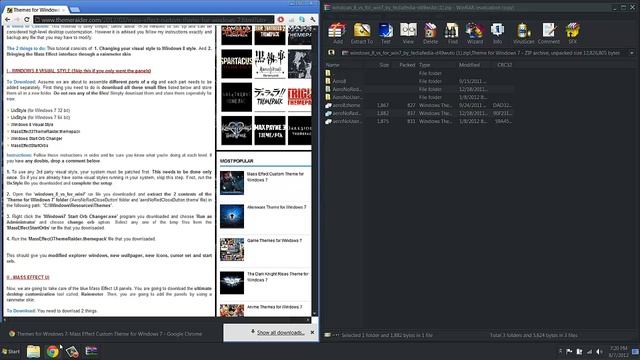The image size is (640, 360).
Task: Click the WinRAR taskbar icon
Action: [91, 351]
